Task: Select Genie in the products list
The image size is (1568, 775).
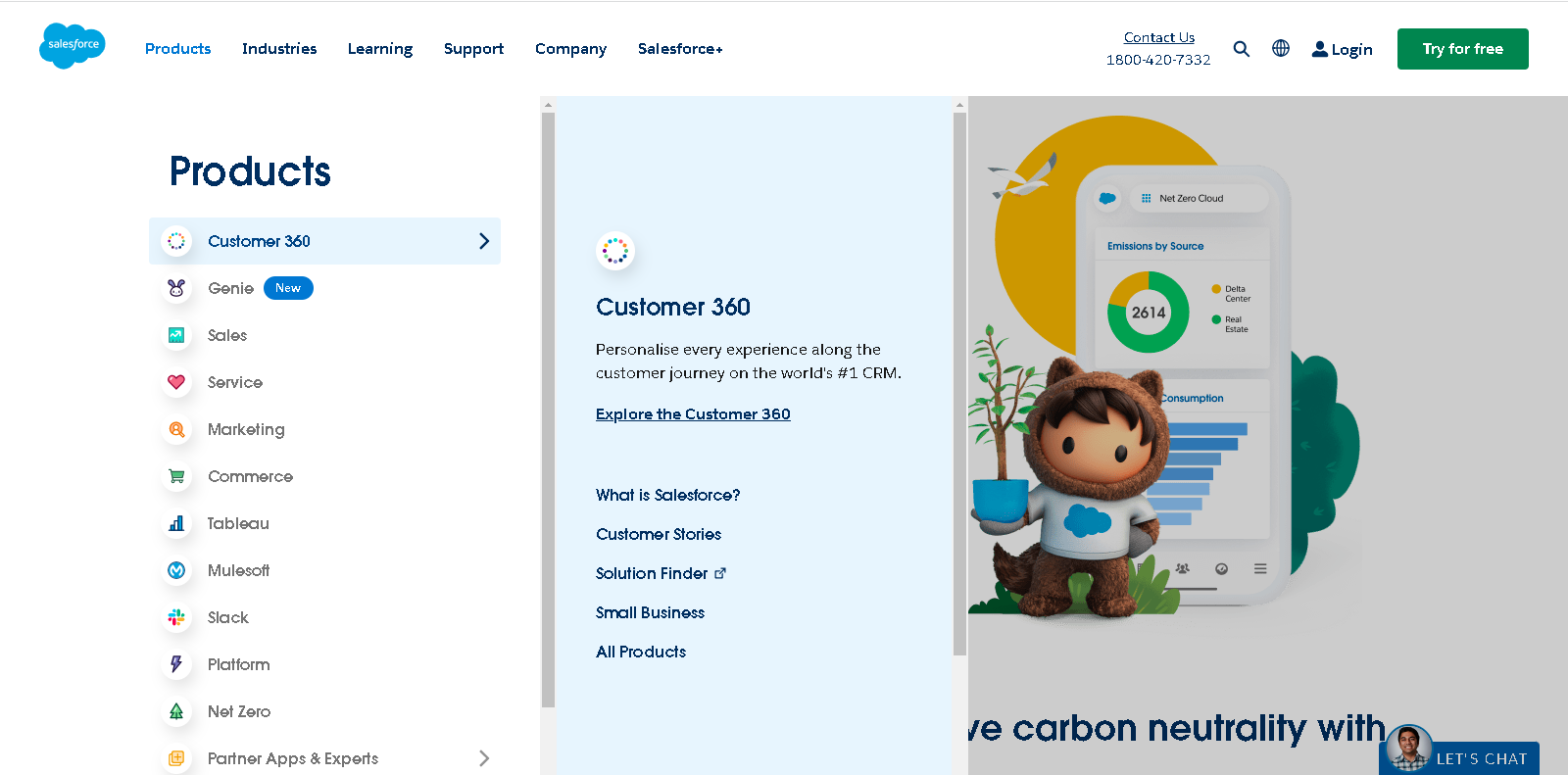Action: click(231, 288)
